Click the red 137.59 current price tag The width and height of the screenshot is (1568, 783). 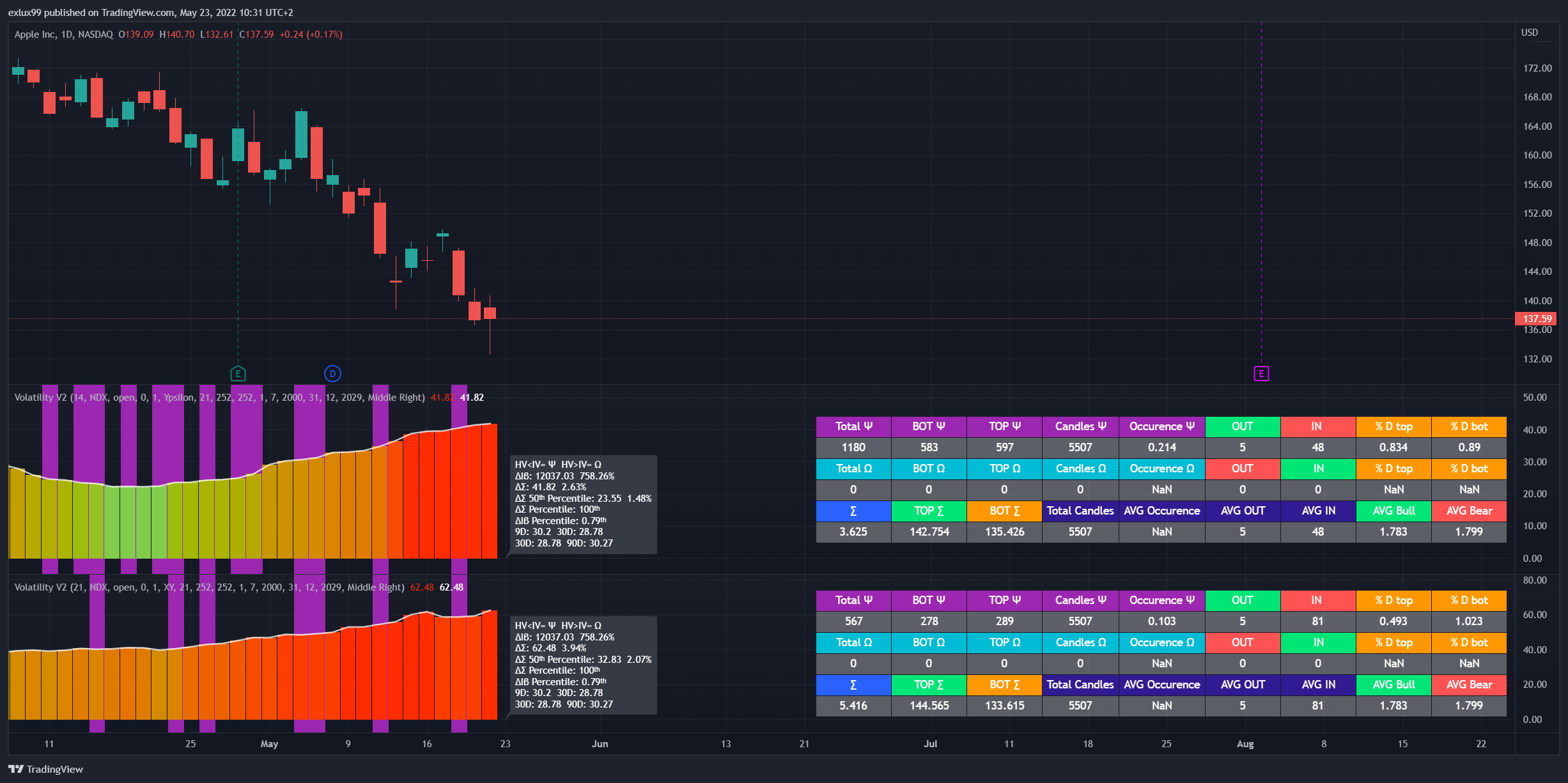click(x=1536, y=318)
